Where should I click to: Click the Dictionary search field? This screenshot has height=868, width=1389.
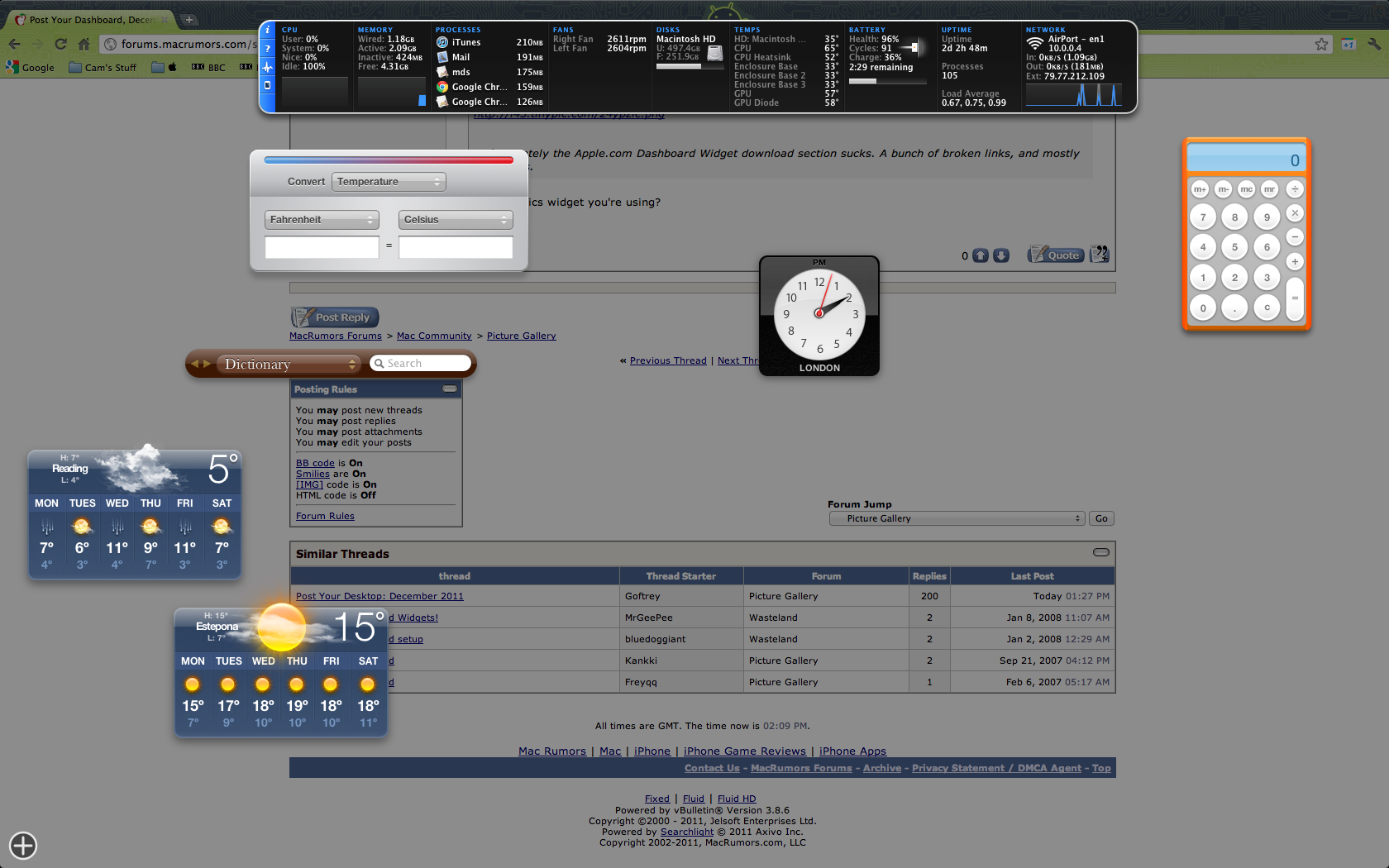click(421, 363)
